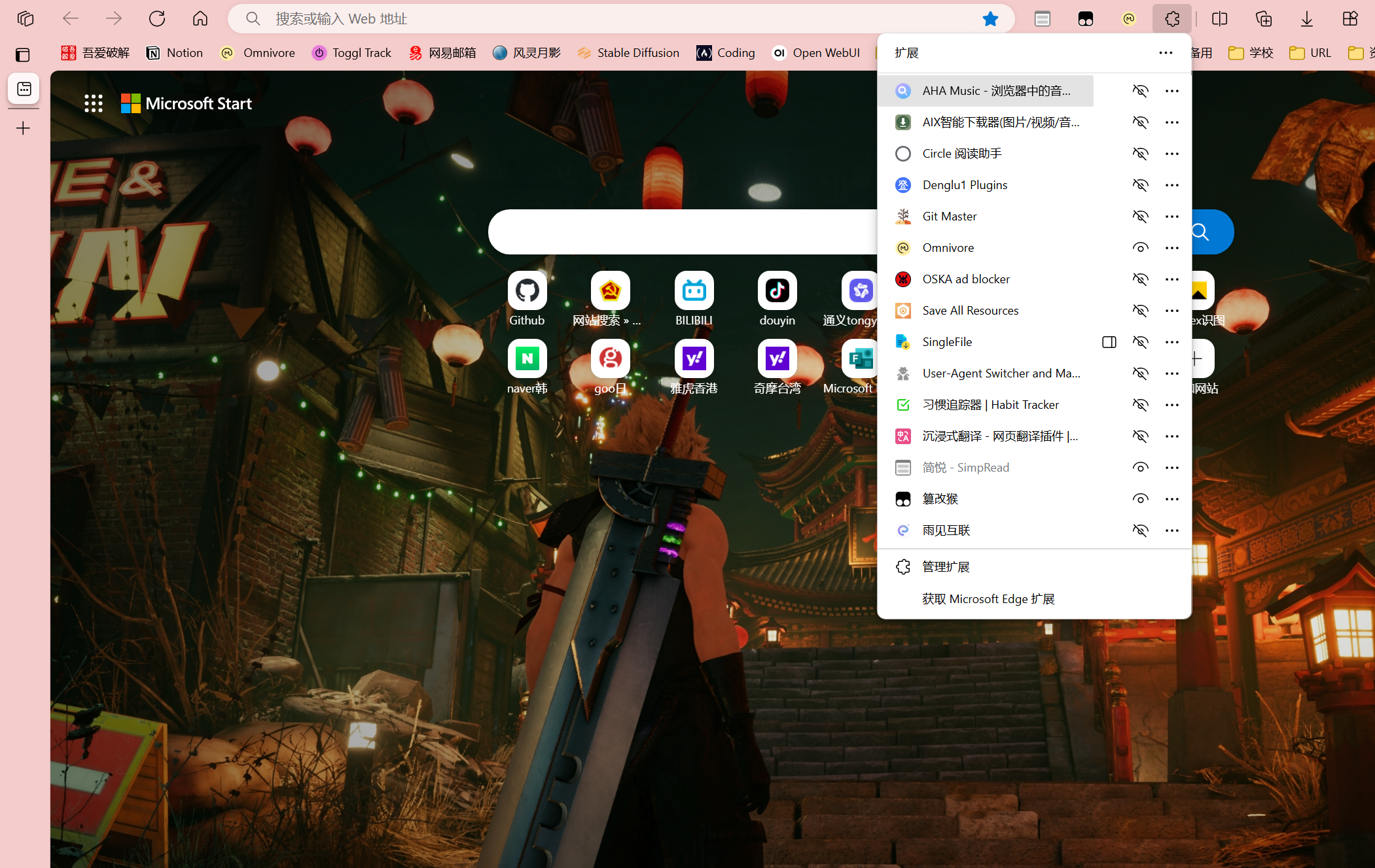Hide Omnivore from the toolbar
The width and height of the screenshot is (1375, 868).
point(1140,248)
